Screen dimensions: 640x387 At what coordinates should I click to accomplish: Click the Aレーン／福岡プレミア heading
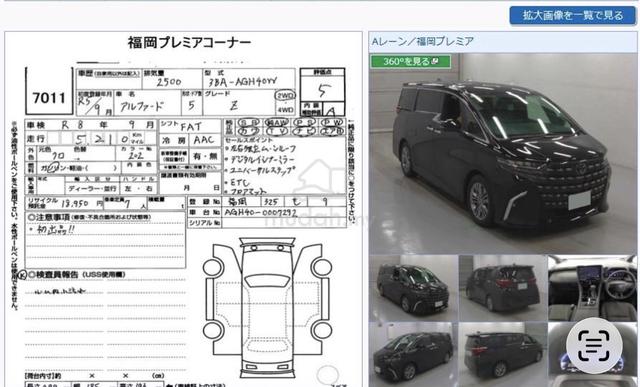click(x=422, y=41)
